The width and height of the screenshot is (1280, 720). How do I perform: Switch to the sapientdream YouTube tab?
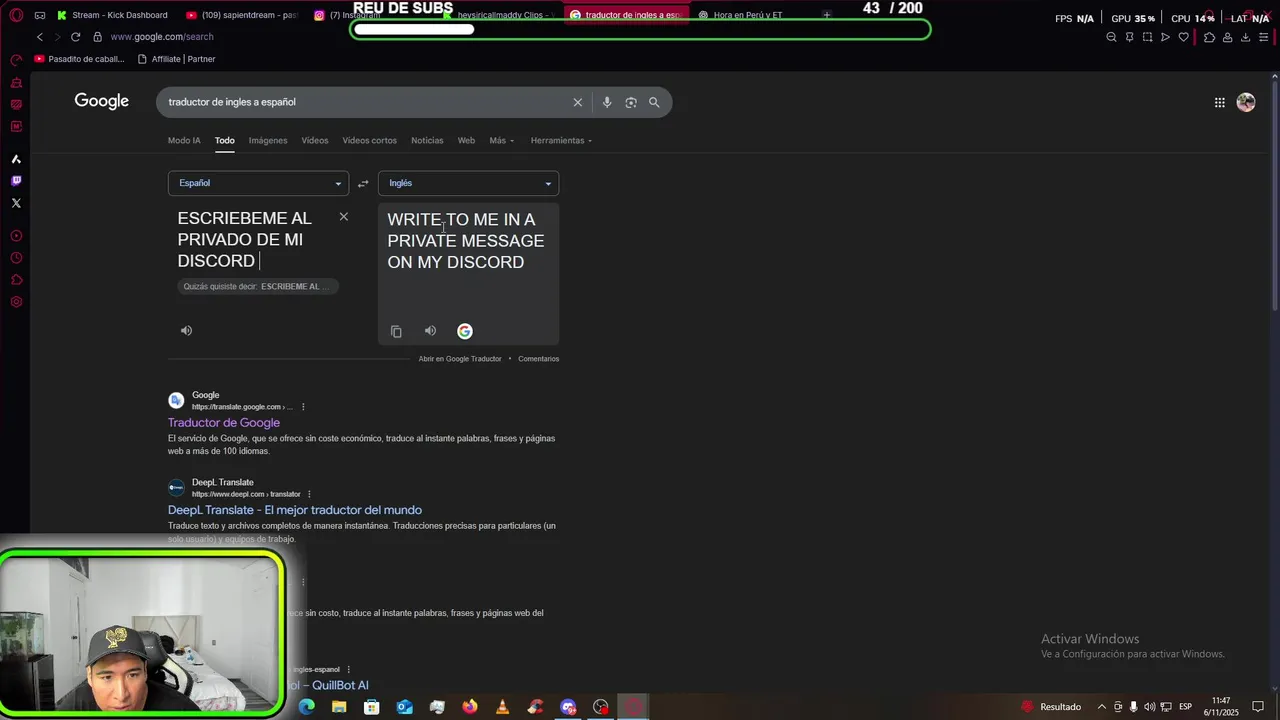[x=242, y=15]
